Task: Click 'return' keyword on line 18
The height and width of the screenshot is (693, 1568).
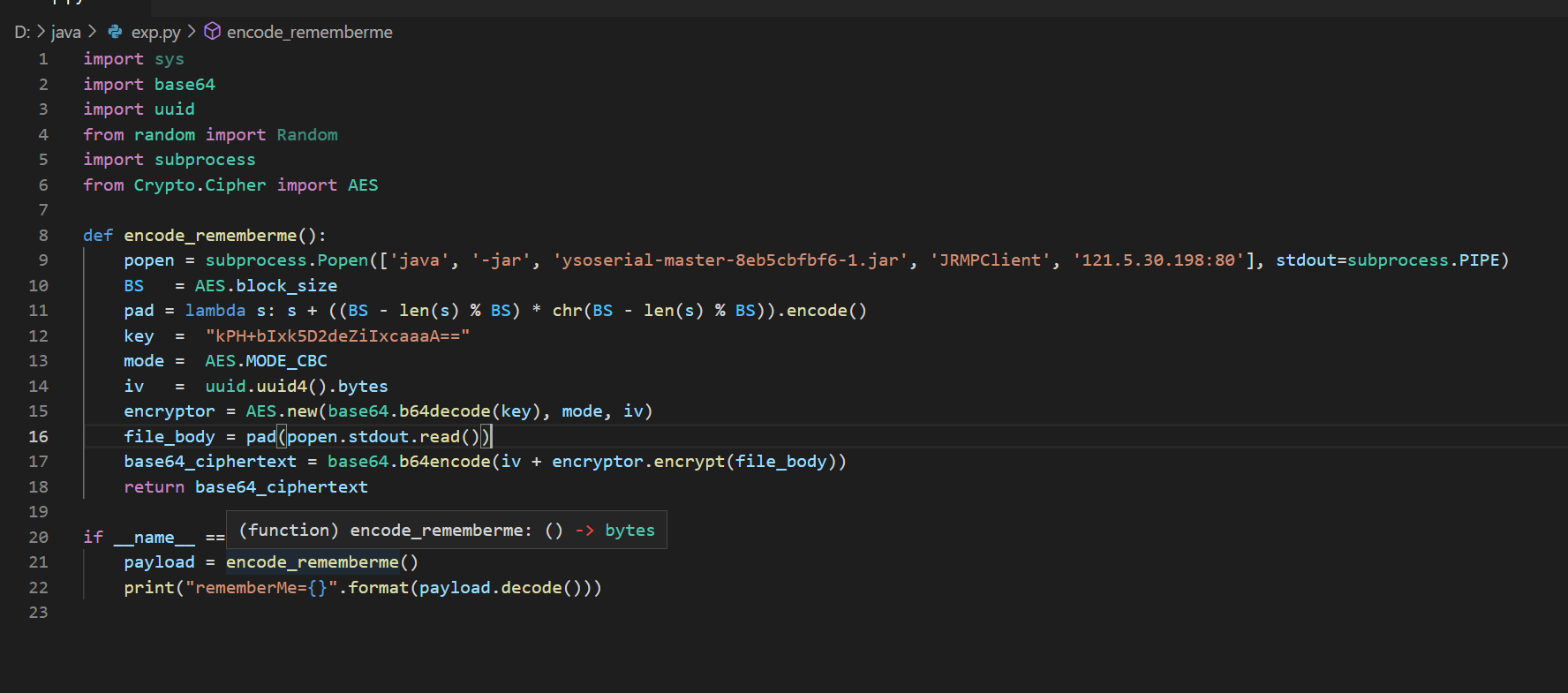Action: 155,487
